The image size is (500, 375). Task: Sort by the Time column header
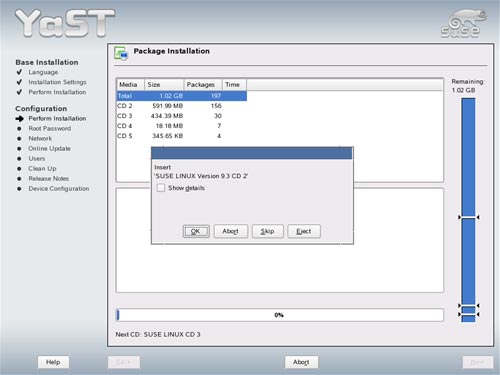coord(235,85)
